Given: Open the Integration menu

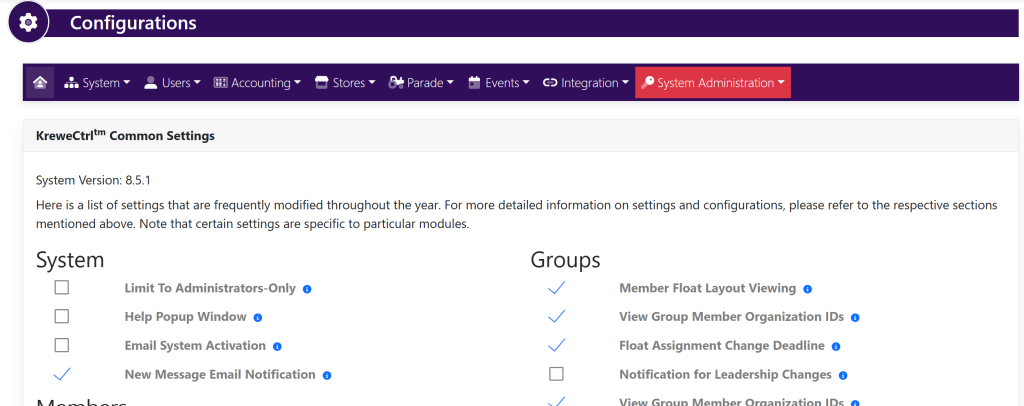Looking at the screenshot, I should 586,83.
